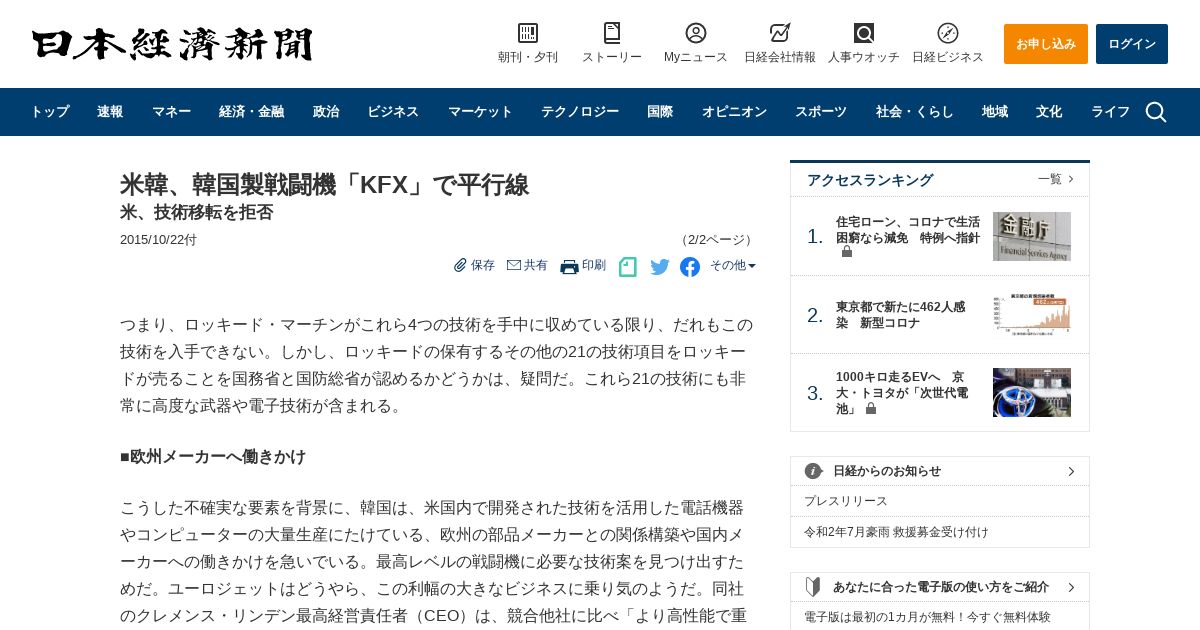Open ranking article 東京都で新たに462人感染
This screenshot has width=1200, height=630.
(901, 315)
